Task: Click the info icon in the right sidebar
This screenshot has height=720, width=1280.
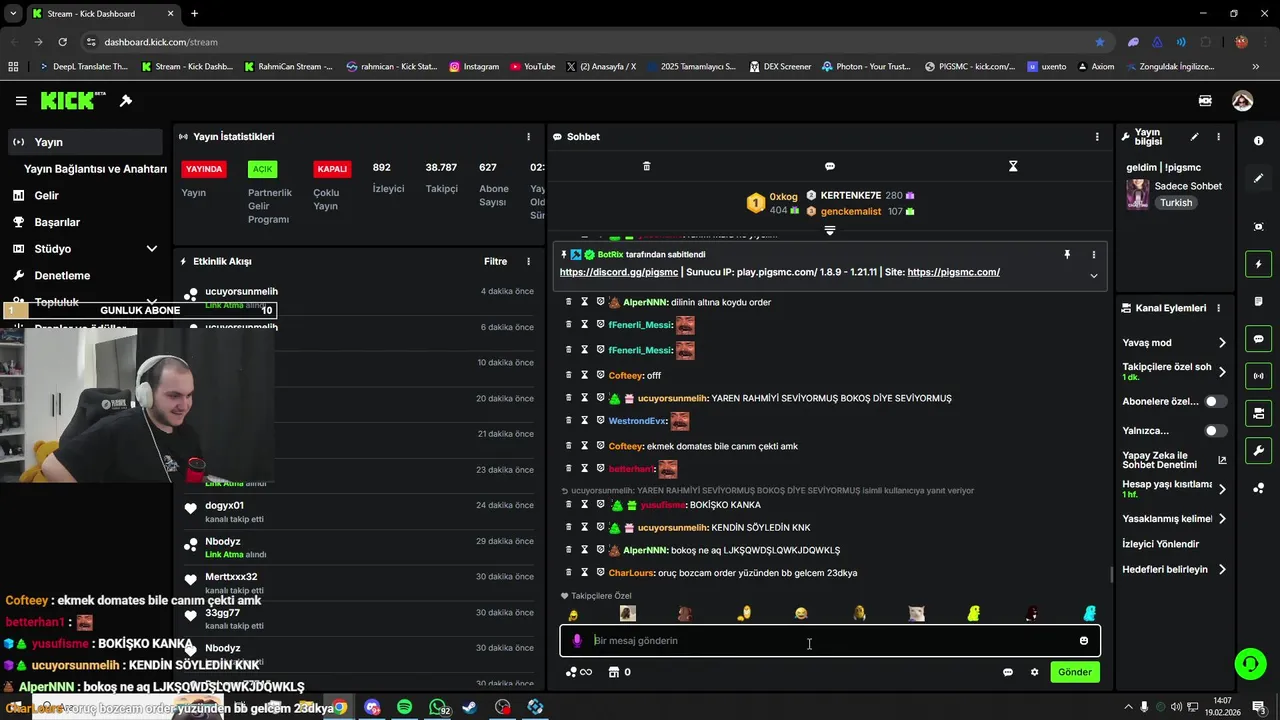Action: pyautogui.click(x=1258, y=141)
